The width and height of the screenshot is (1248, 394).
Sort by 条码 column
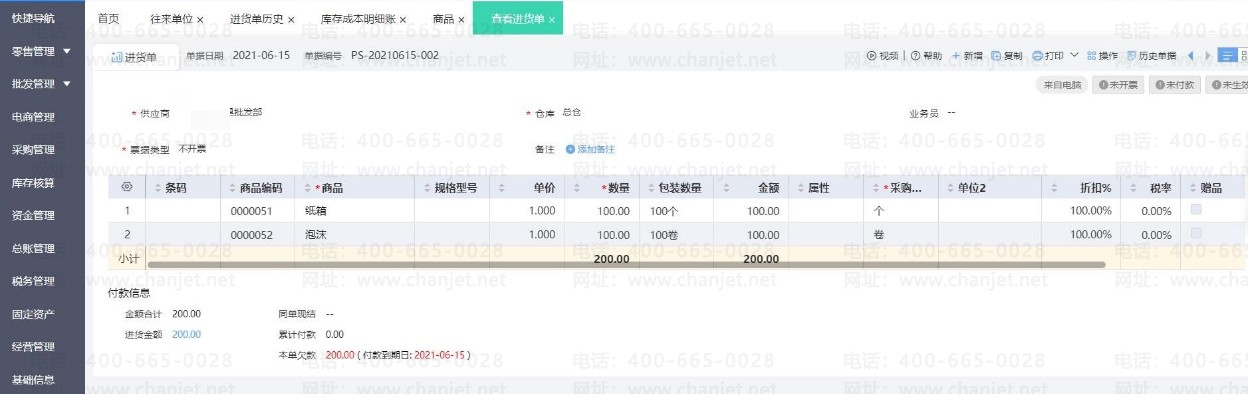158,187
